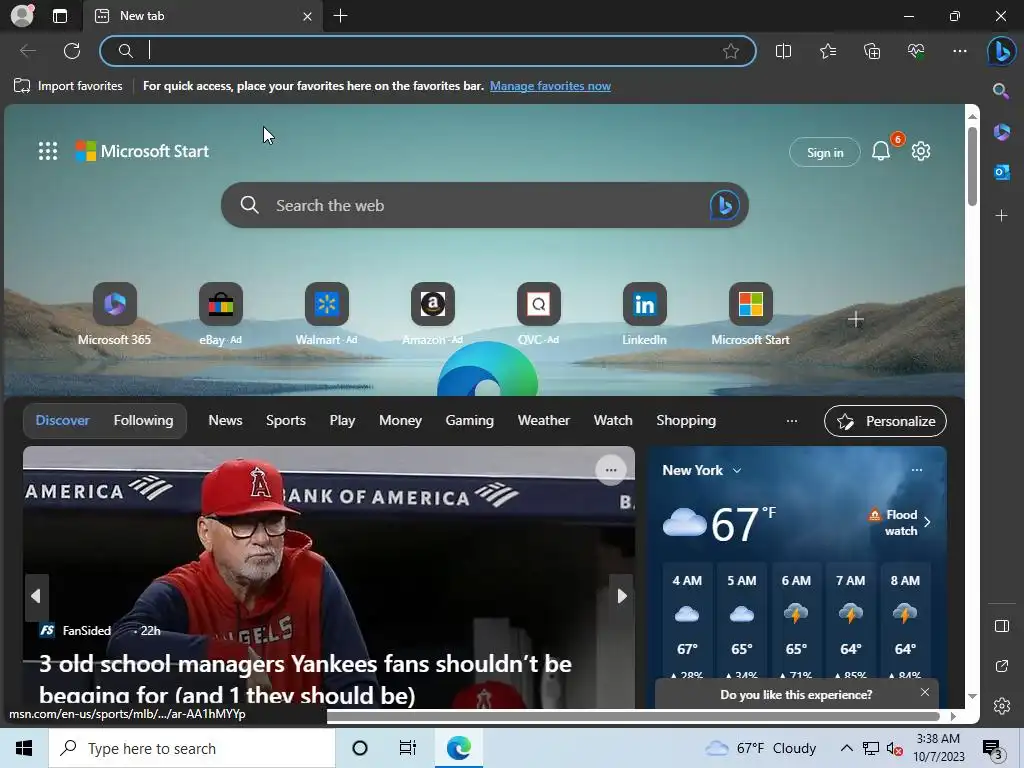The width and height of the screenshot is (1024, 768).
Task: Open the Flood watch alert
Action: pos(900,522)
